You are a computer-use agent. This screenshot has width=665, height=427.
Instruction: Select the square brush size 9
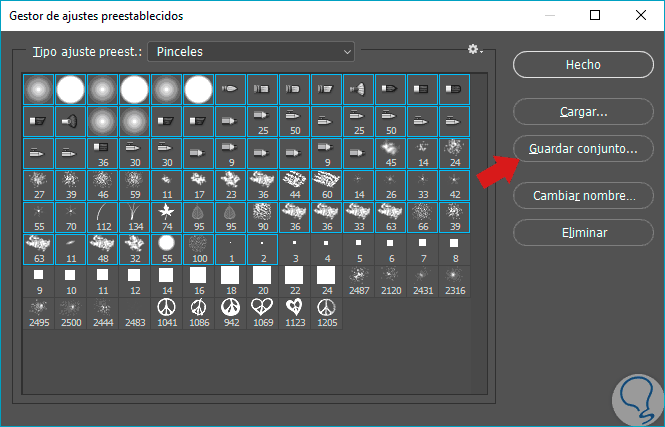[39, 279]
